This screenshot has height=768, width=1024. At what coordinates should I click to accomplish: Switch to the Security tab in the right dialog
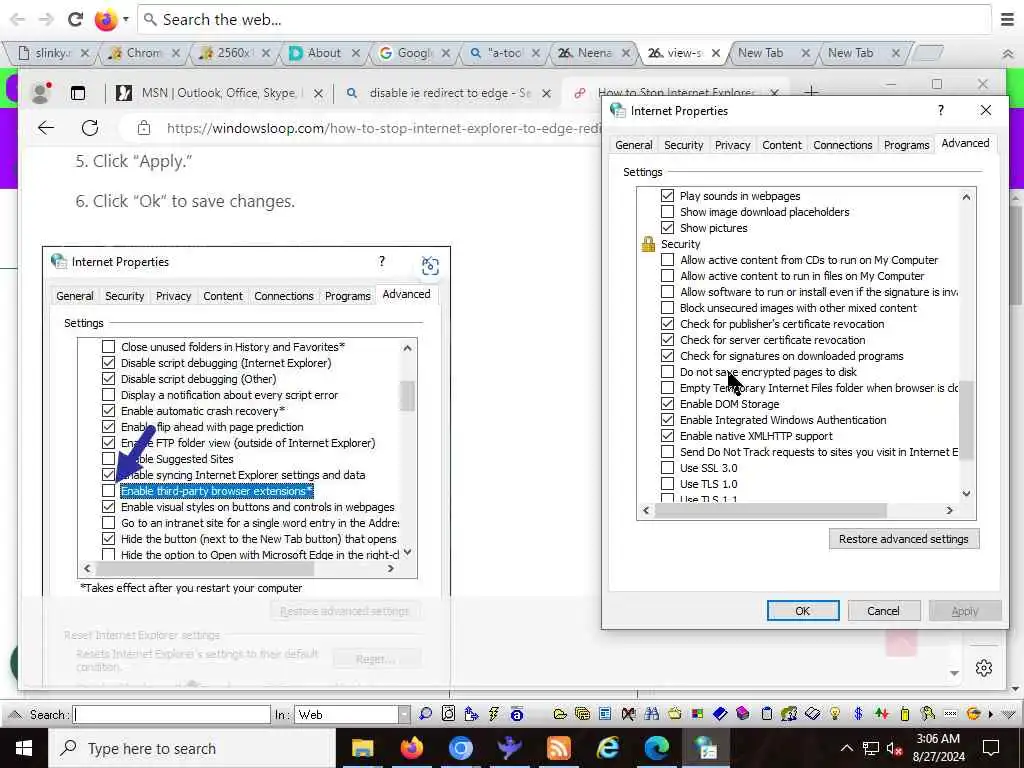coord(683,145)
